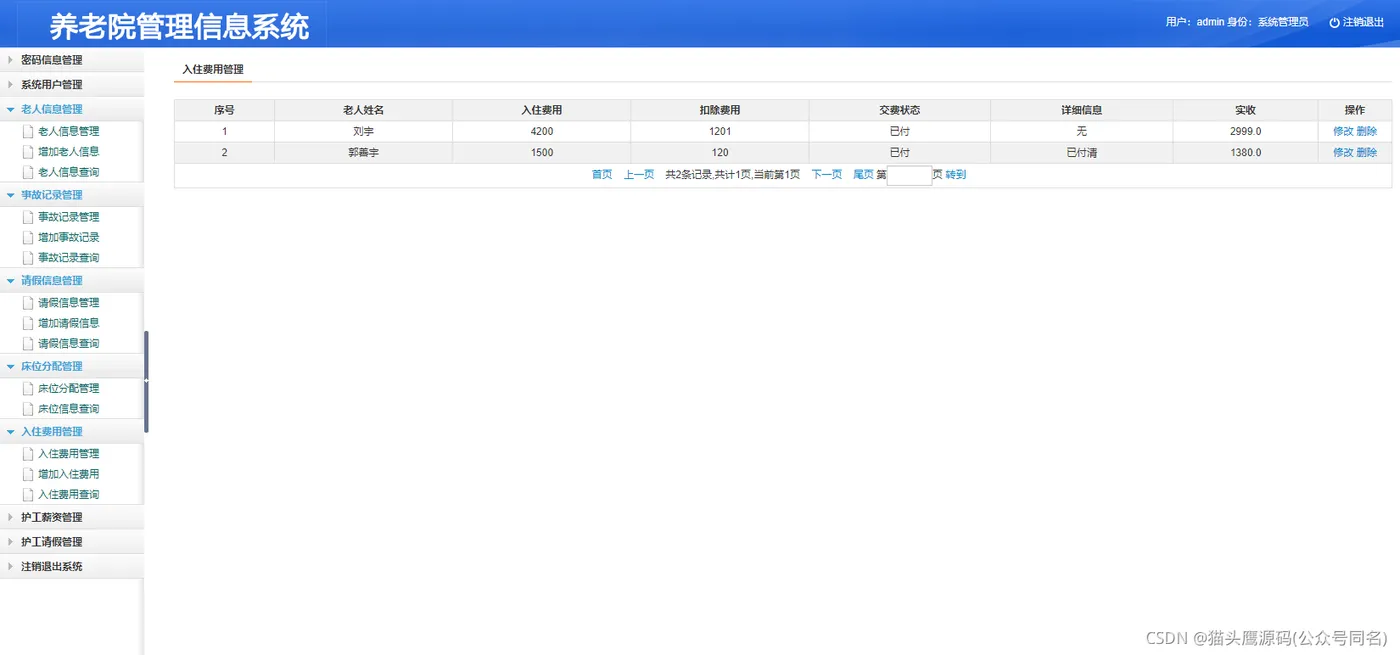Click 已付 status in 刘宇 row
The height and width of the screenshot is (655, 1400).
pos(900,131)
